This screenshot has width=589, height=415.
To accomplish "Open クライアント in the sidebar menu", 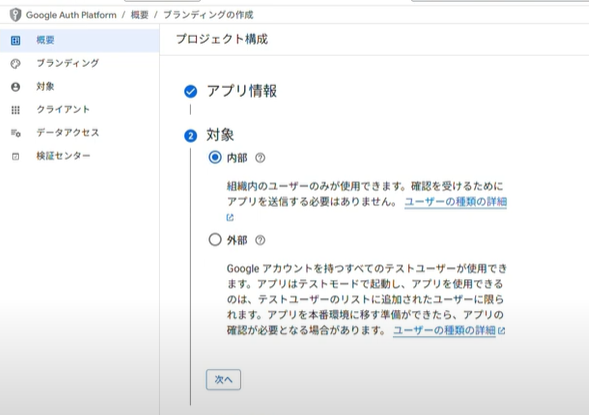I will 63,109.
